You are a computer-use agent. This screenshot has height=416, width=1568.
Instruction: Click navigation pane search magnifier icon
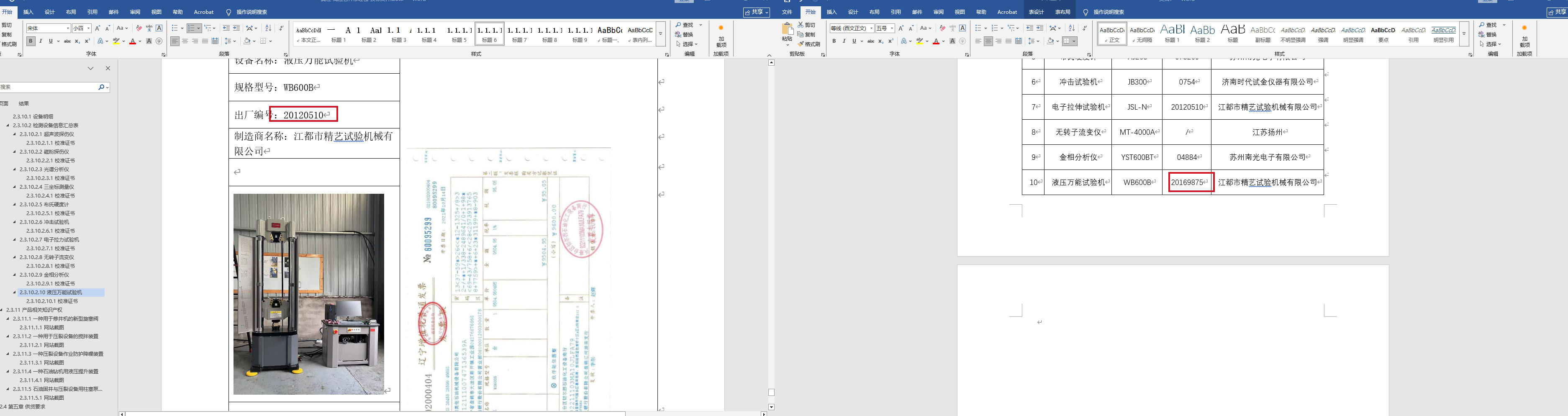tap(102, 87)
